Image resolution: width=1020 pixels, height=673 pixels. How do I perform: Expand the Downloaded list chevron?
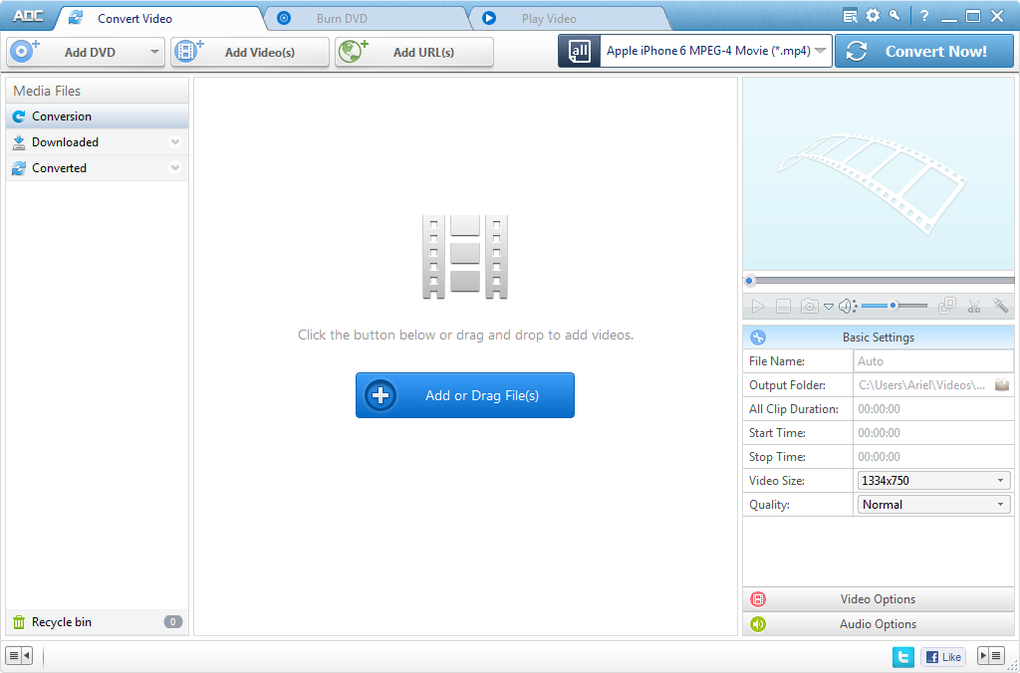(175, 142)
